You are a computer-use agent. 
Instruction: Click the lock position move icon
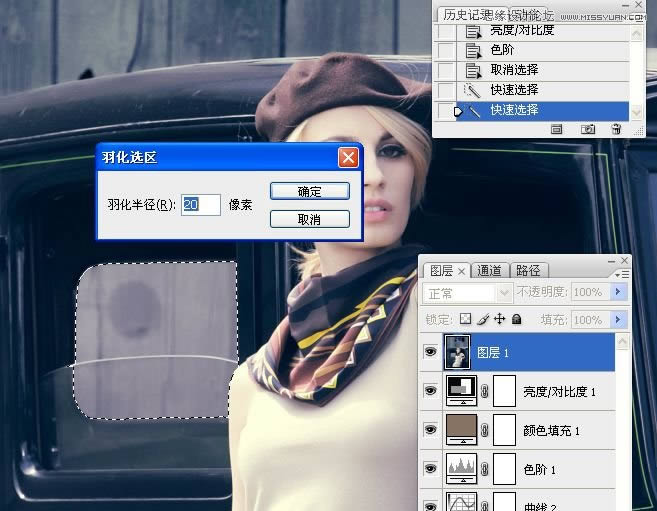(x=499, y=320)
